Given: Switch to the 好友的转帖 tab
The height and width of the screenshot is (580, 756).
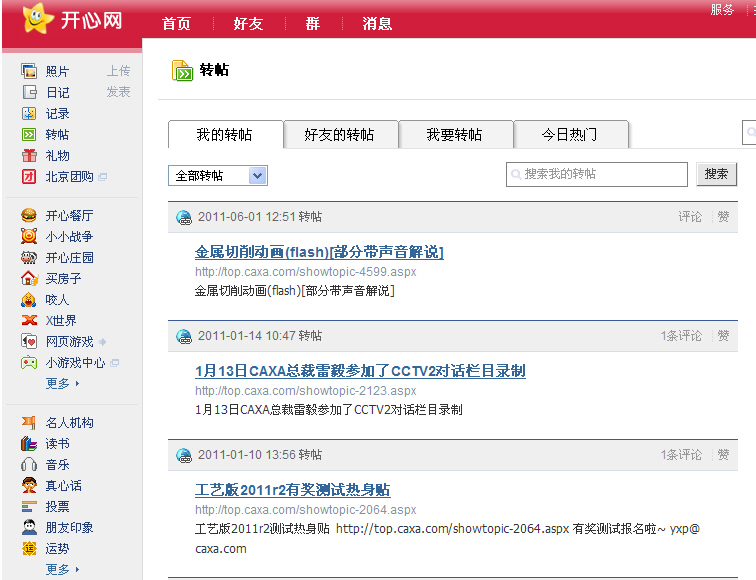Looking at the screenshot, I should tap(340, 135).
